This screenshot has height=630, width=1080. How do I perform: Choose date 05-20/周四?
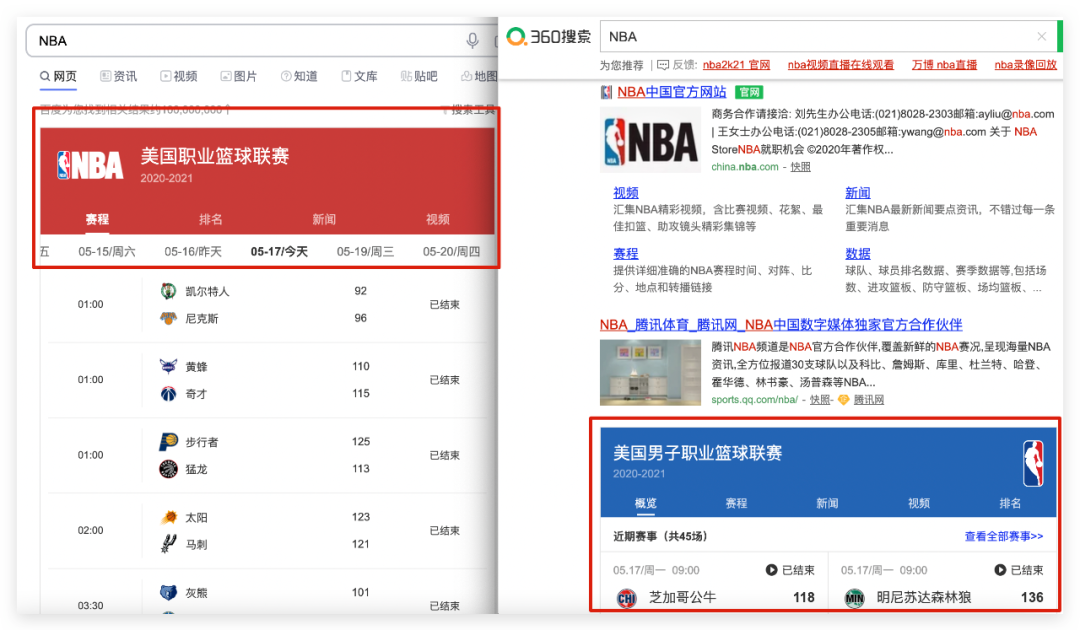451,252
